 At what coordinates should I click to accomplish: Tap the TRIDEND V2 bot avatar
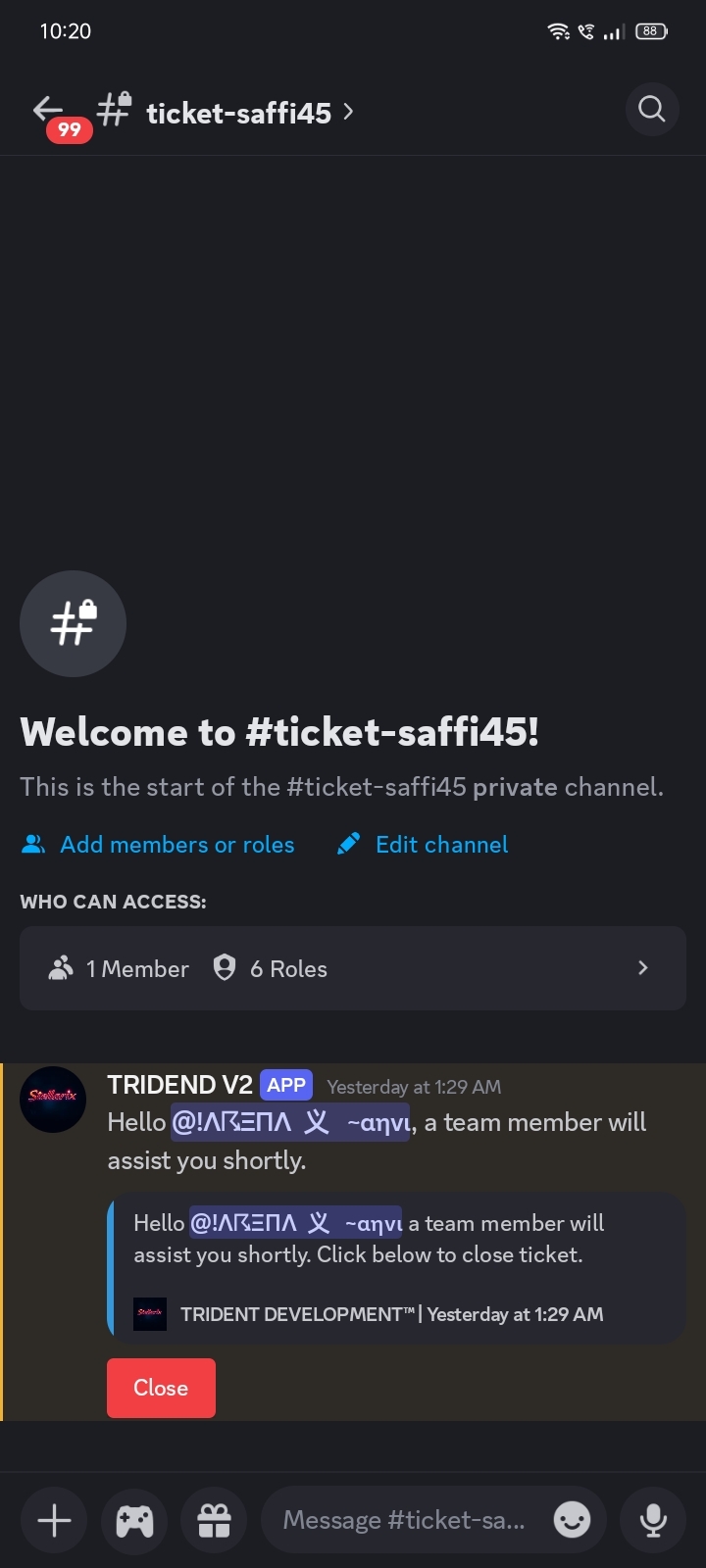point(53,1099)
